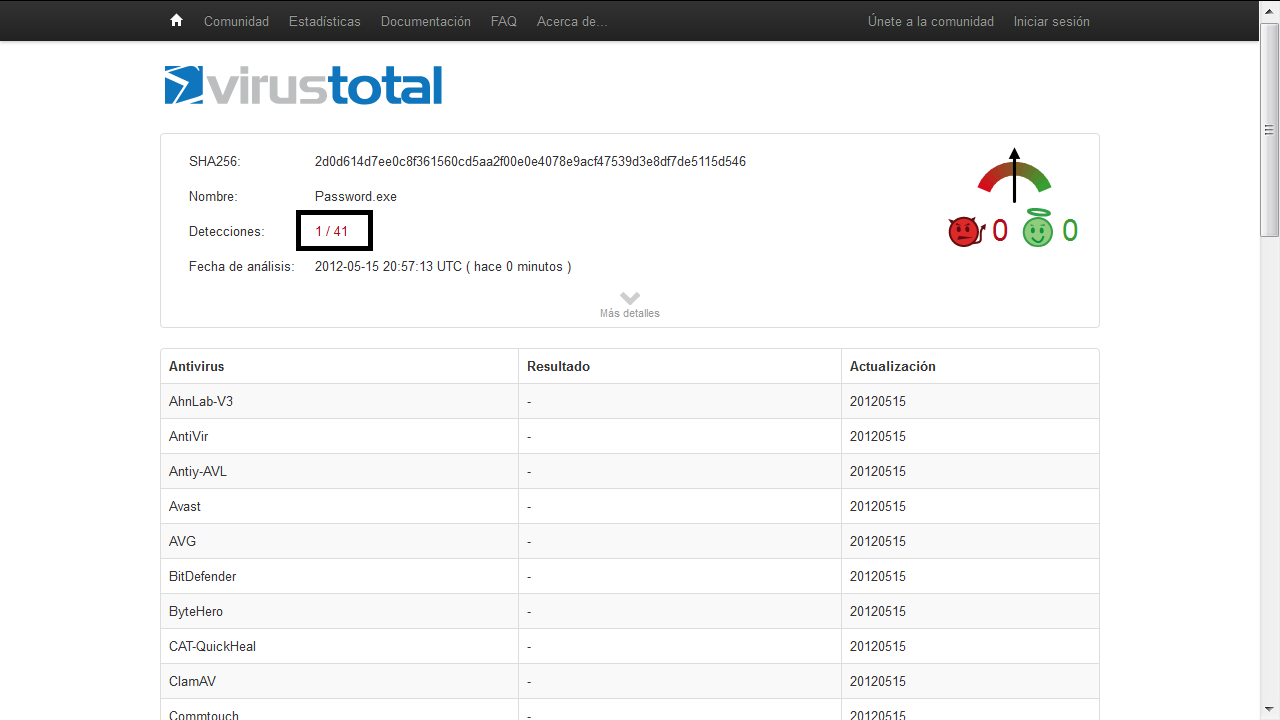Click the Antivirus column header
1280x720 pixels.
click(197, 366)
